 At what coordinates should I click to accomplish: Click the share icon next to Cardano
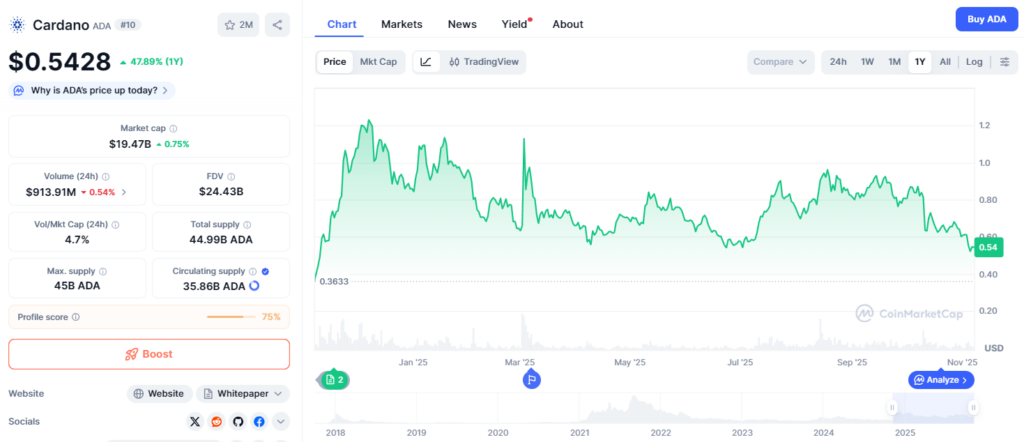click(277, 24)
